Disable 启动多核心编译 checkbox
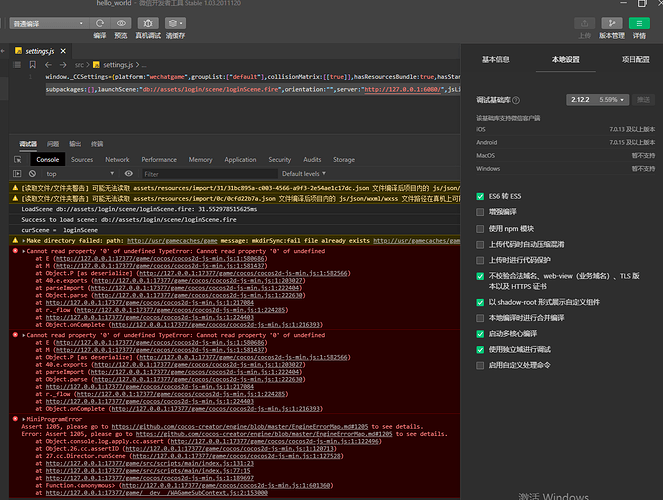The image size is (663, 500). click(480, 334)
